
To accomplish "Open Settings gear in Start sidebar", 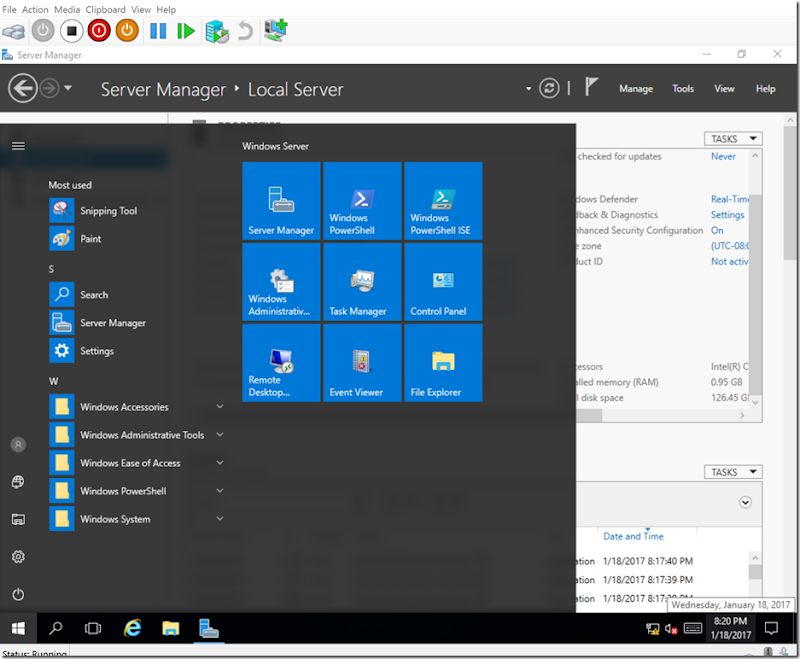I will (x=18, y=556).
